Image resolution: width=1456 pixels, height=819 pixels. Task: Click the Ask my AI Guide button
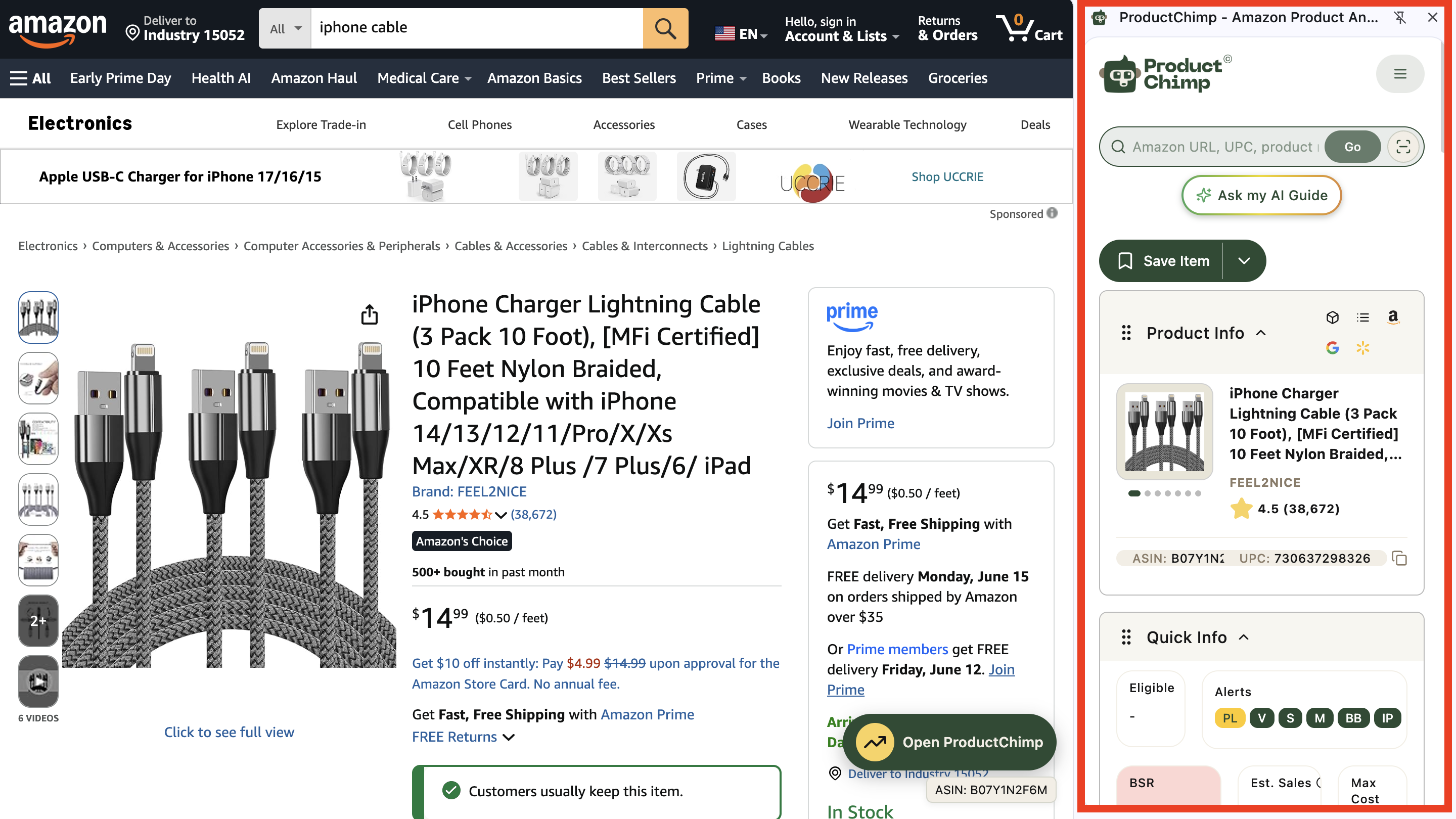(1261, 195)
